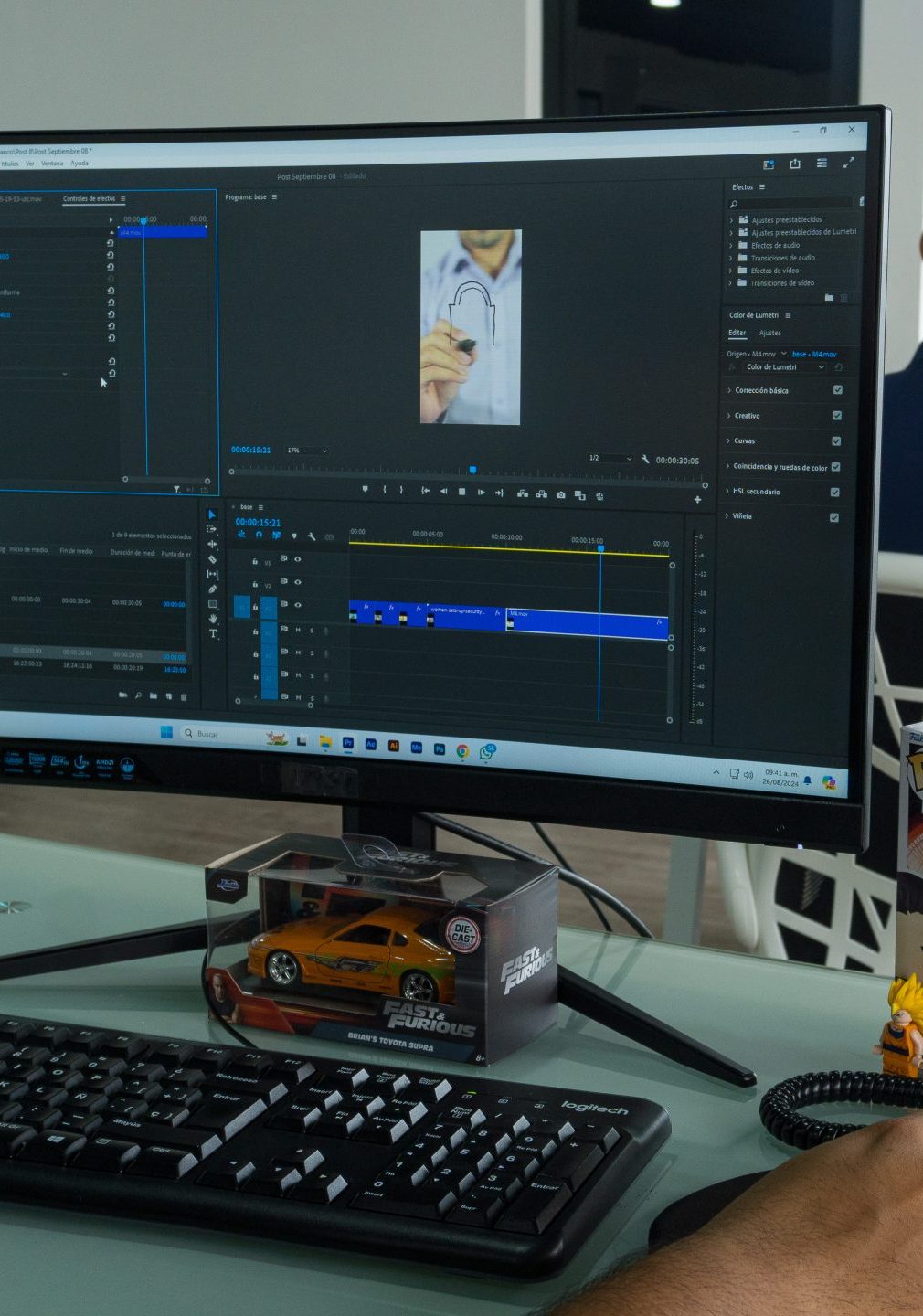Disable Corrección básica checkbox
Screen dimensions: 923x1316
[x=837, y=389]
